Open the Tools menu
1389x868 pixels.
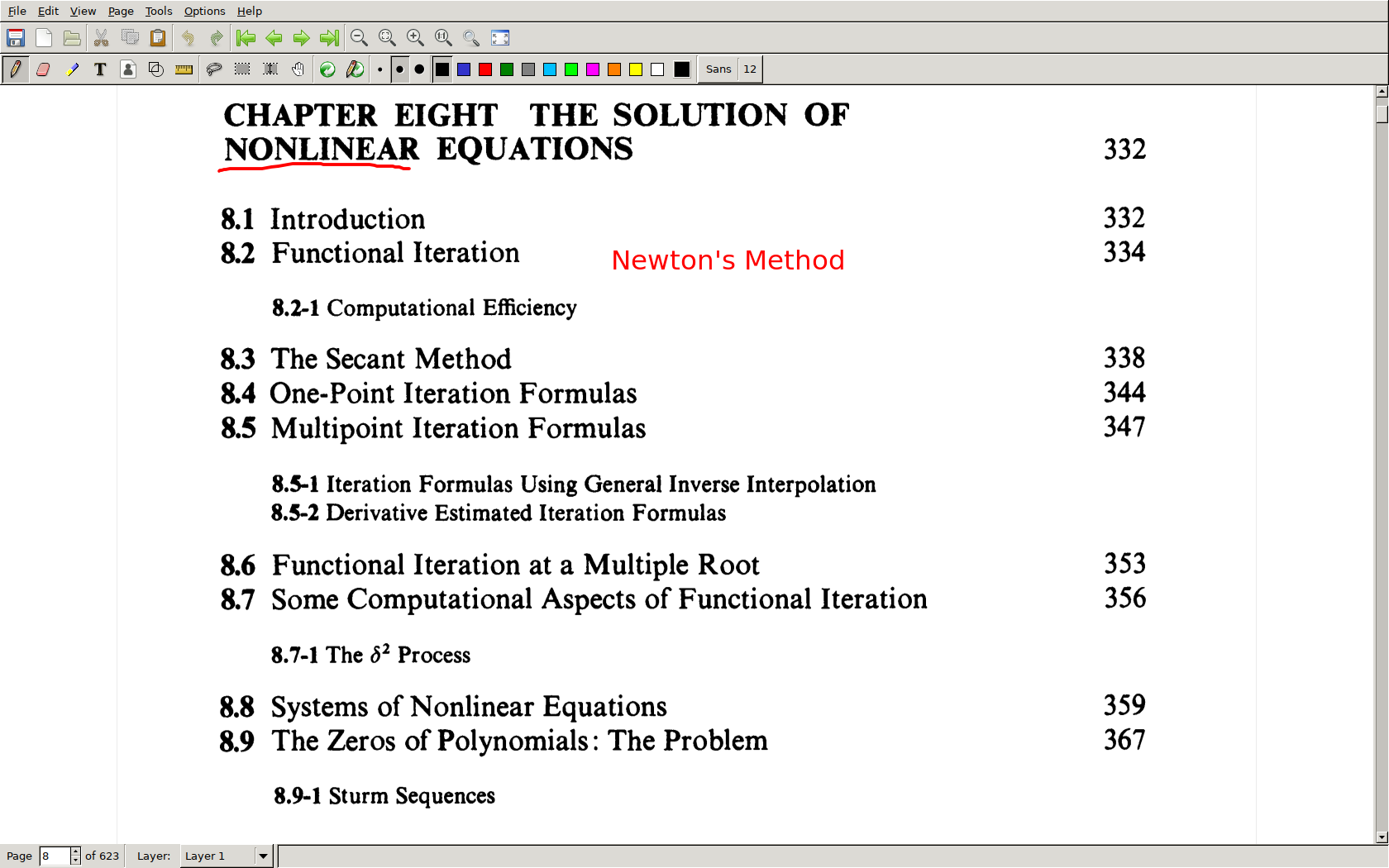click(x=158, y=11)
